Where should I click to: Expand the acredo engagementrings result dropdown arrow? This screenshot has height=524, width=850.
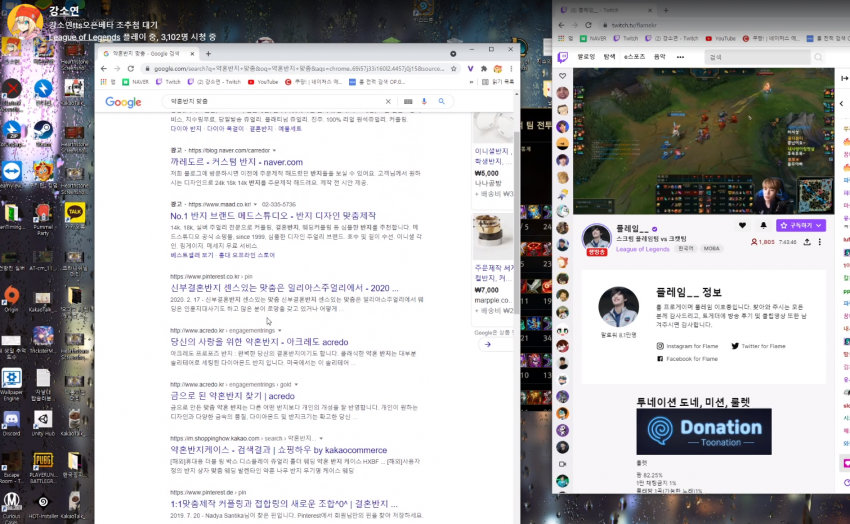click(x=280, y=331)
